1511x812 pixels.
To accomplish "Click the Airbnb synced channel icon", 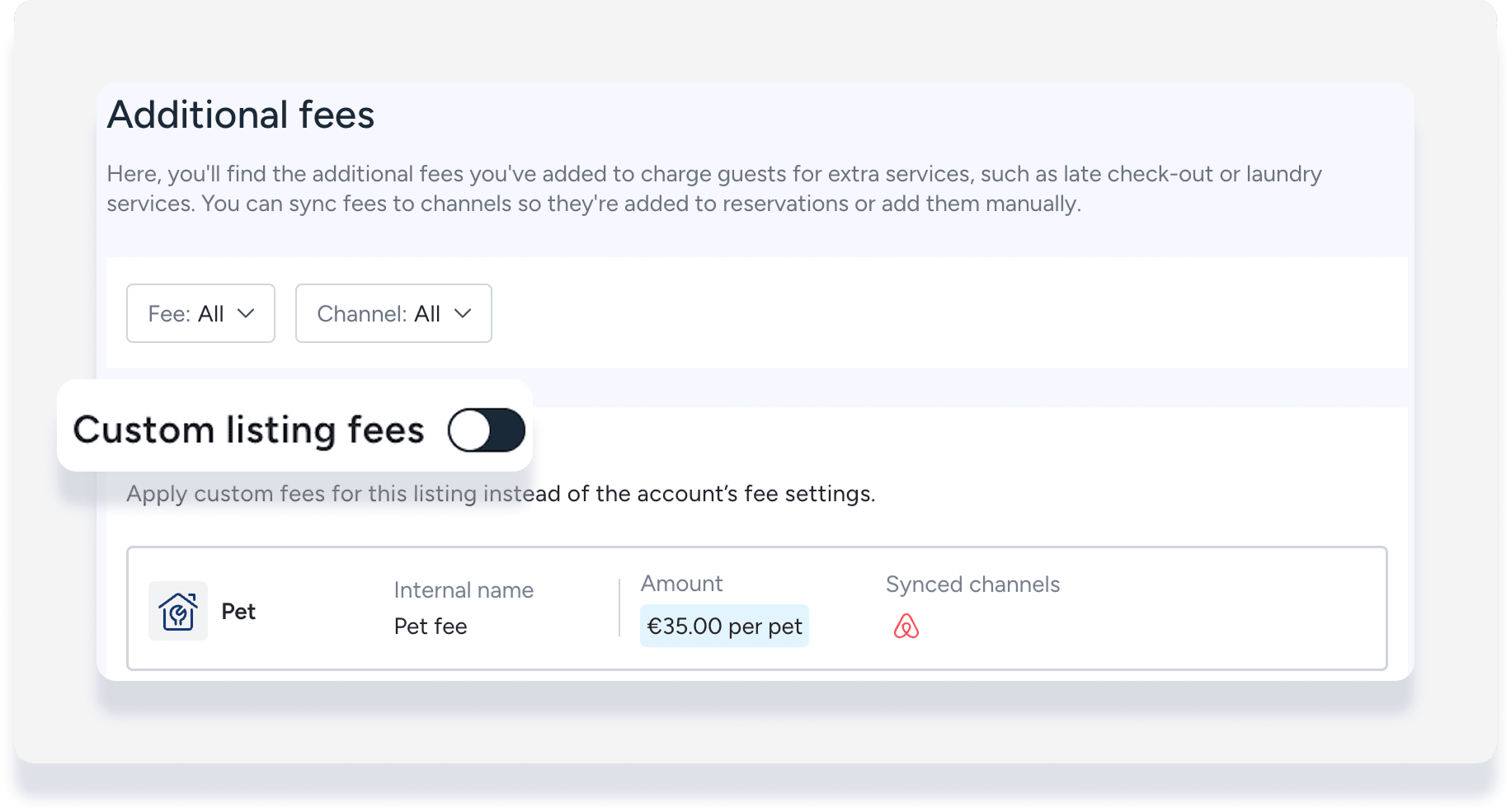I will pyautogui.click(x=906, y=627).
